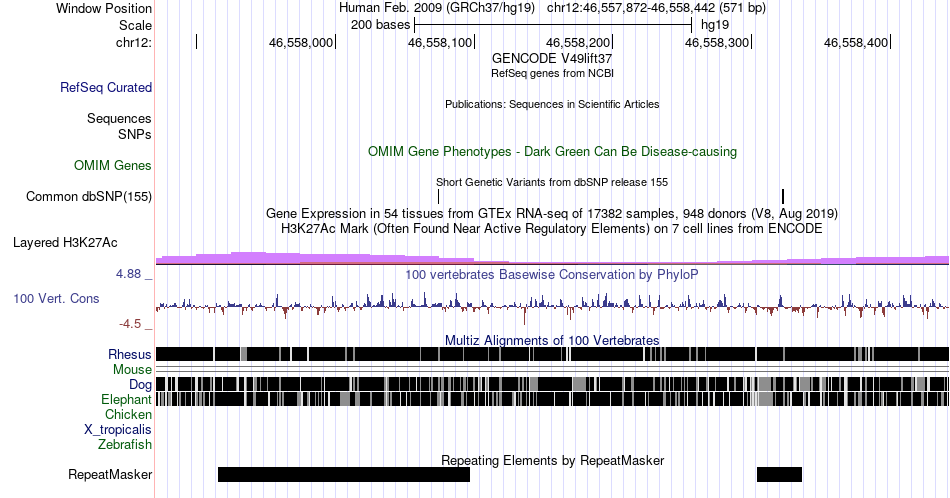Select the Rhesus alignment label
This screenshot has width=950, height=498.
[130, 354]
